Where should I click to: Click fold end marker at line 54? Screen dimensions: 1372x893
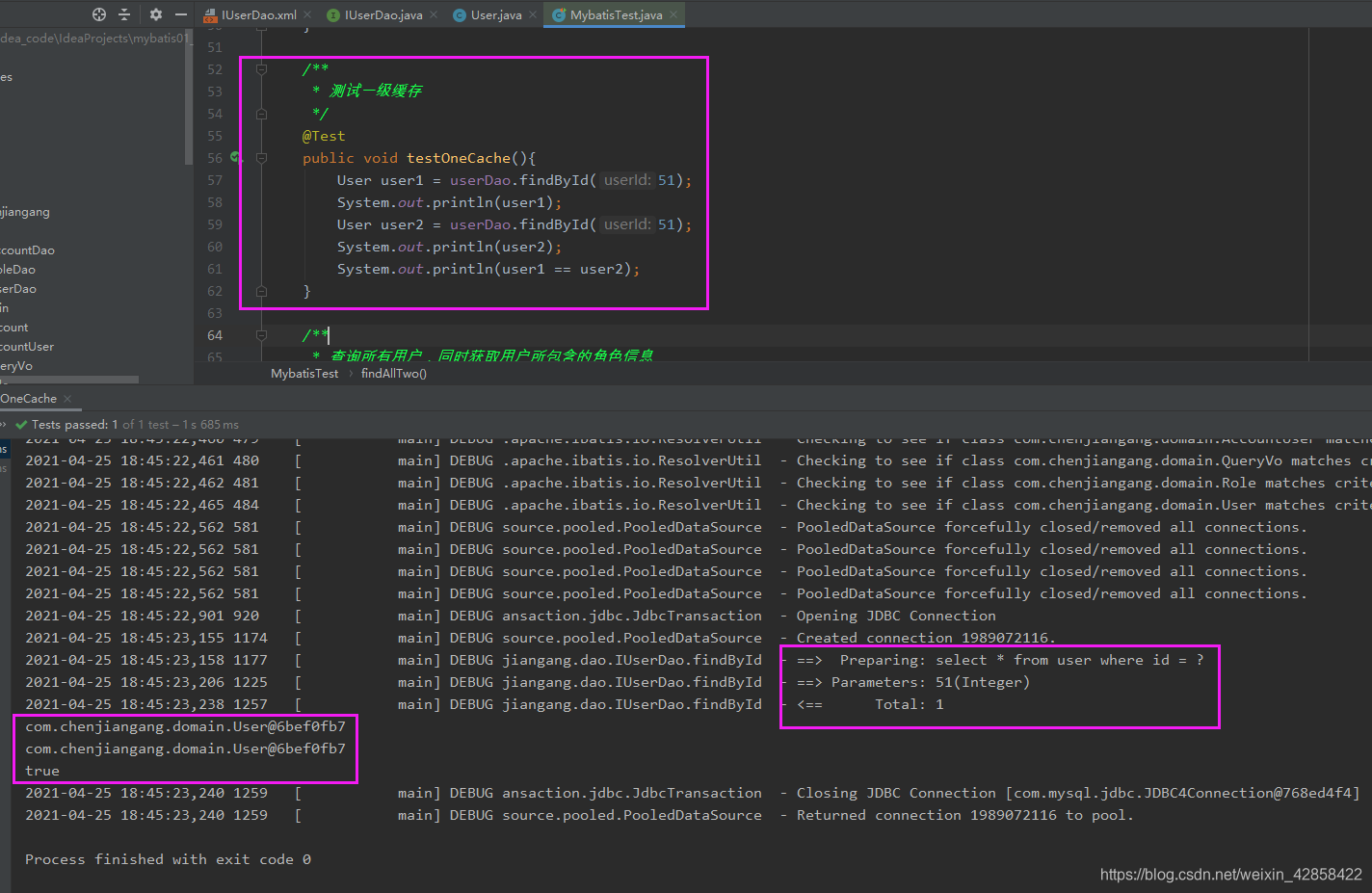261,114
